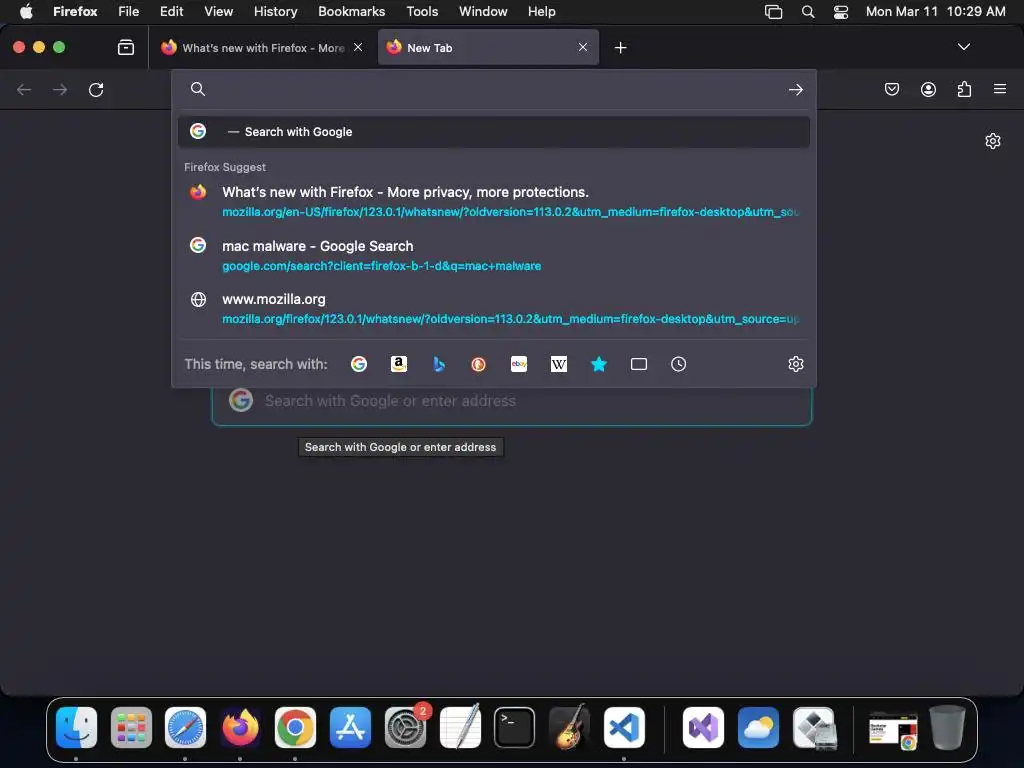Open a new tab with plus button

coord(620,48)
